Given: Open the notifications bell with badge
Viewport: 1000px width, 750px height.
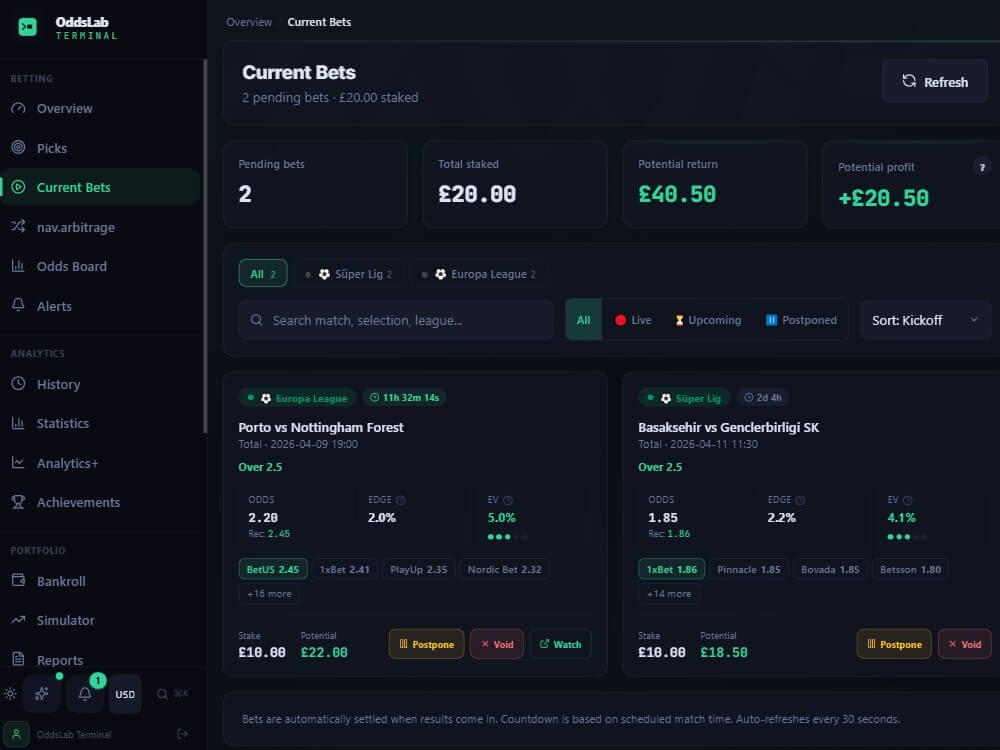Looking at the screenshot, I should [84, 694].
